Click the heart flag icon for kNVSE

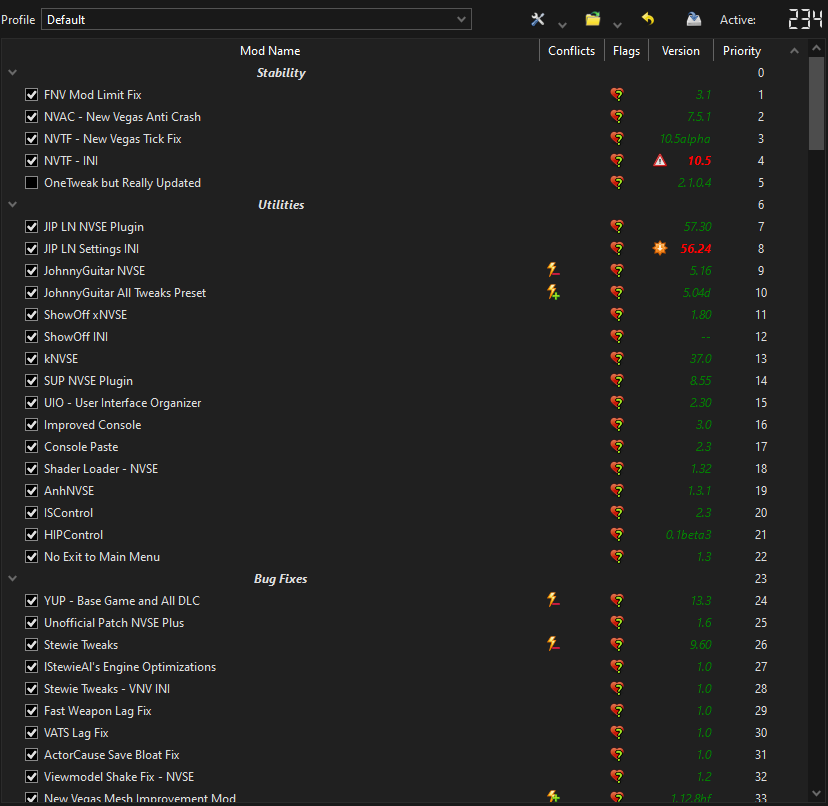click(617, 359)
